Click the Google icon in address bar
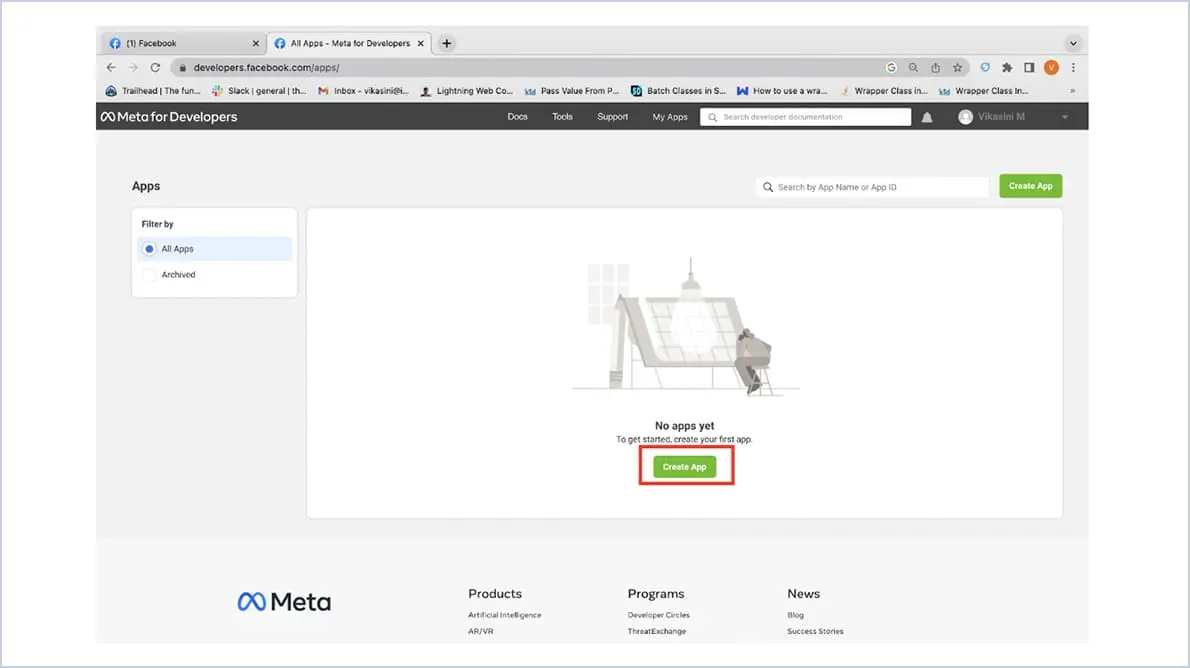Image resolution: width=1190 pixels, height=668 pixels. [x=891, y=68]
